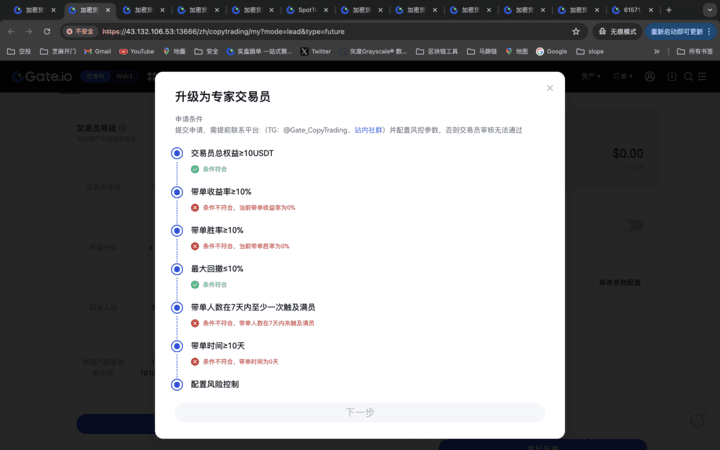Open the 所有书签 folder
This screenshot has height=450, width=720.
click(x=695, y=51)
